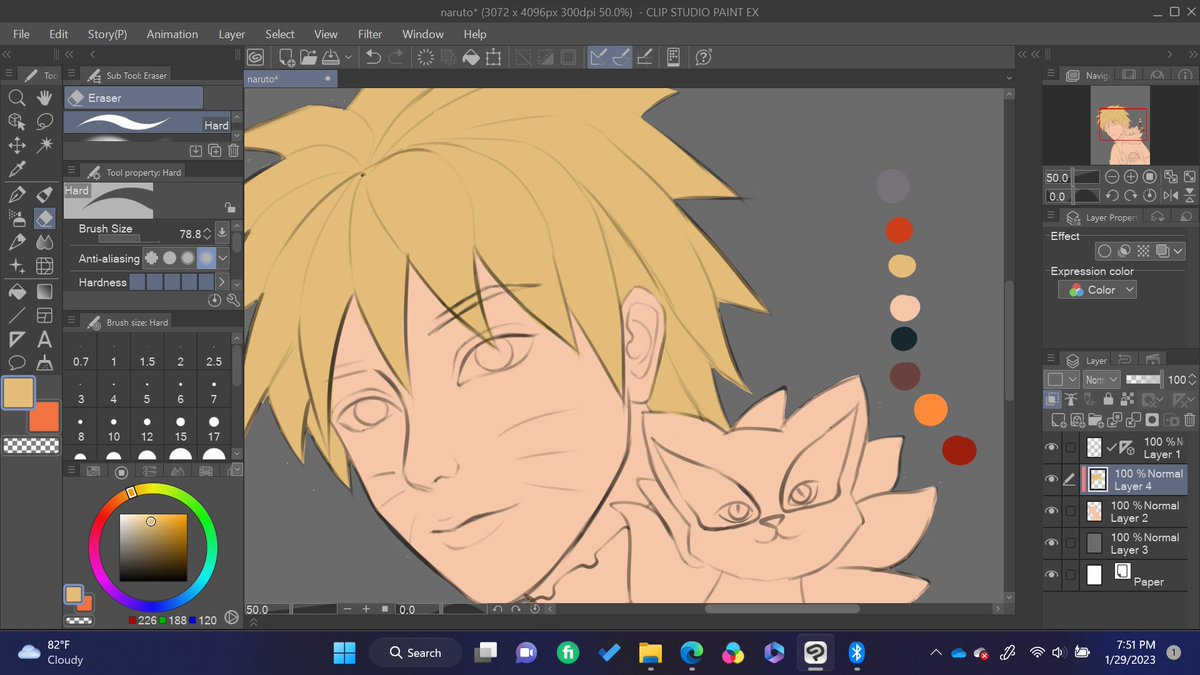Open the Animation menu

click(x=172, y=34)
